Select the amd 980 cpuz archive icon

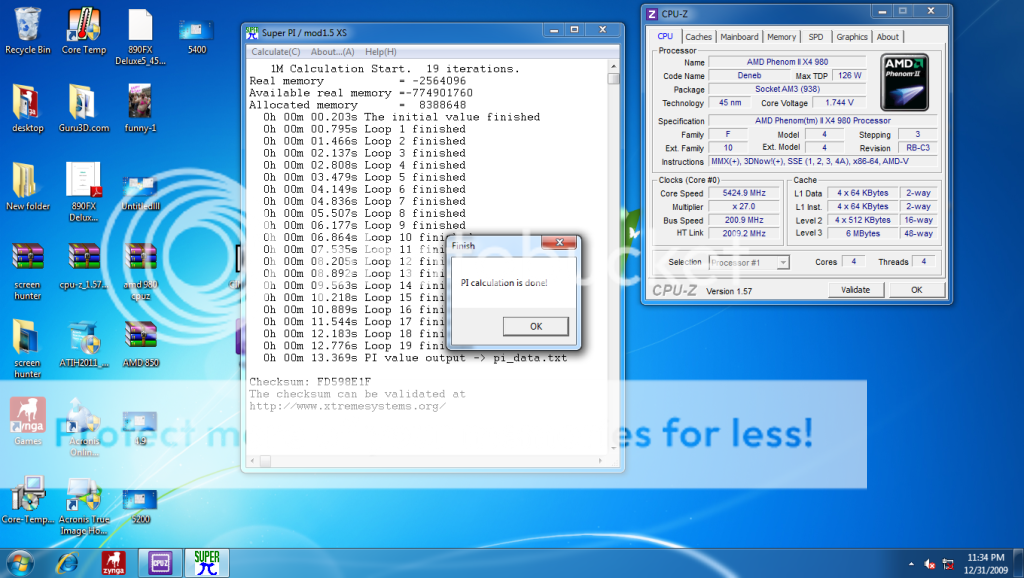(140, 271)
